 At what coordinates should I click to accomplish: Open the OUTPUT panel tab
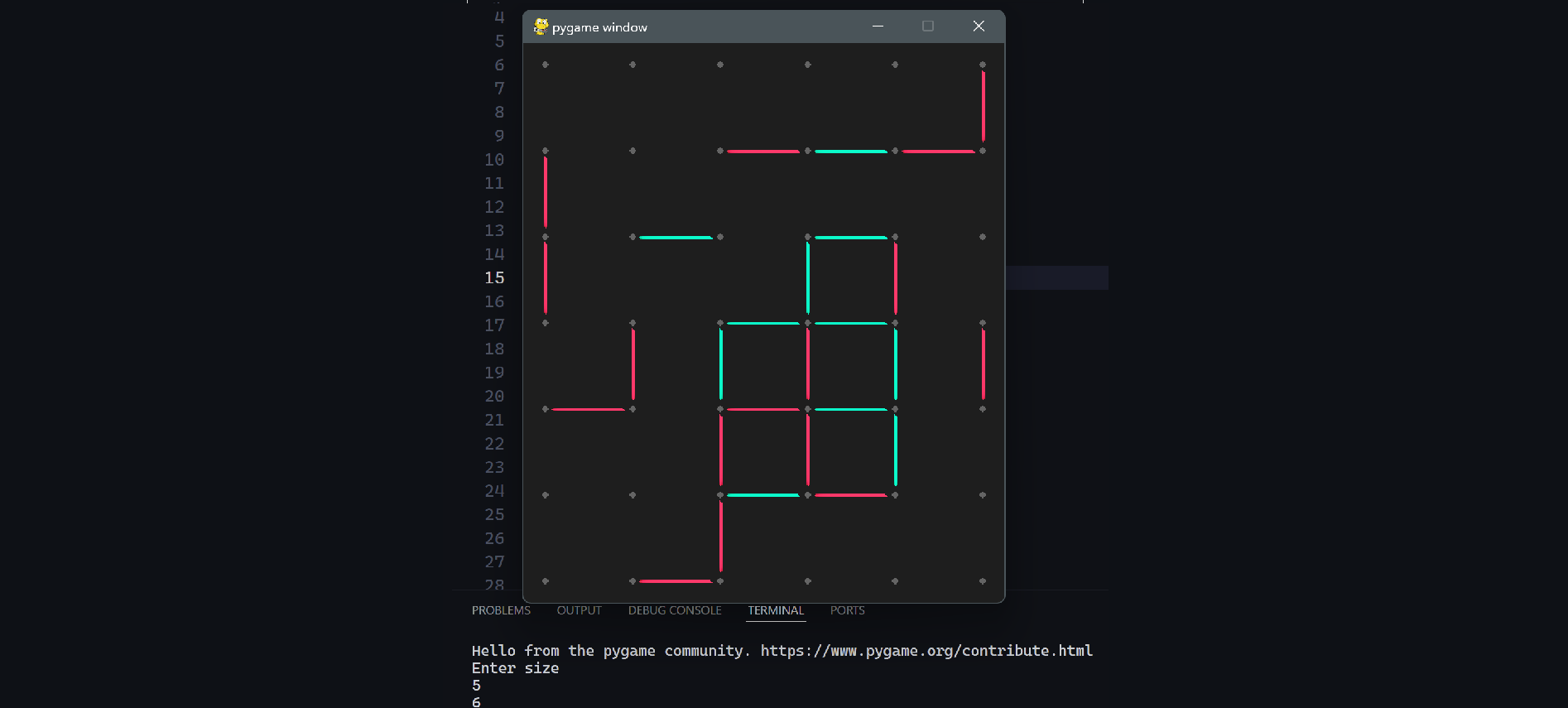click(579, 610)
